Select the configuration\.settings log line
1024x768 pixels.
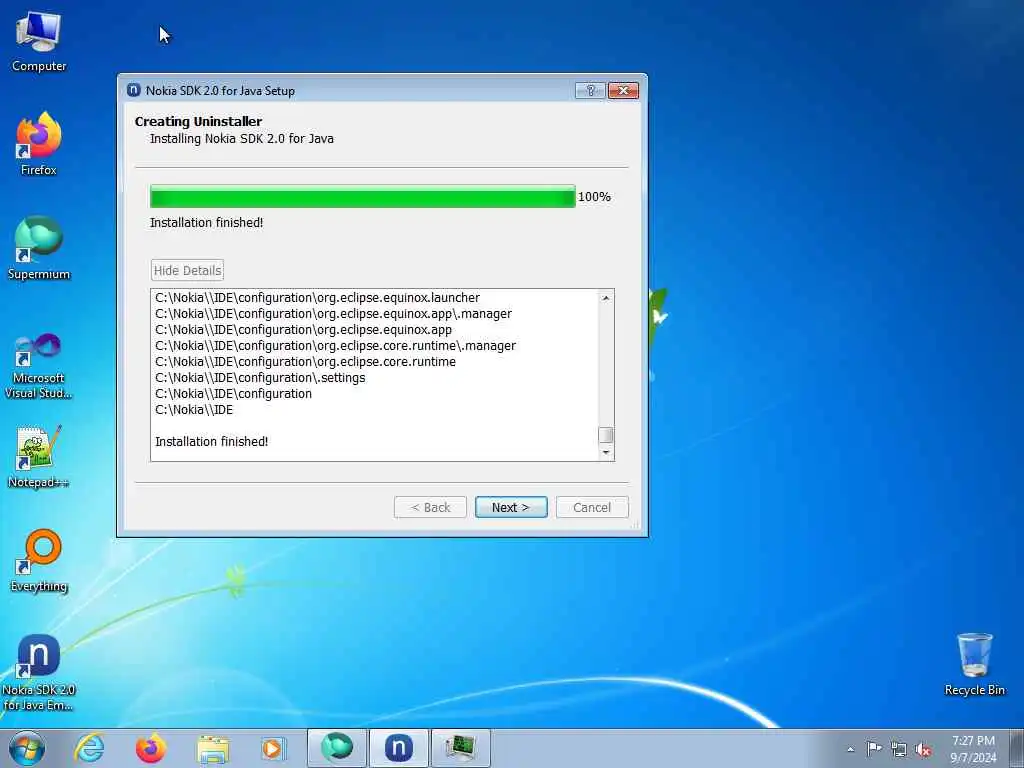click(x=260, y=377)
